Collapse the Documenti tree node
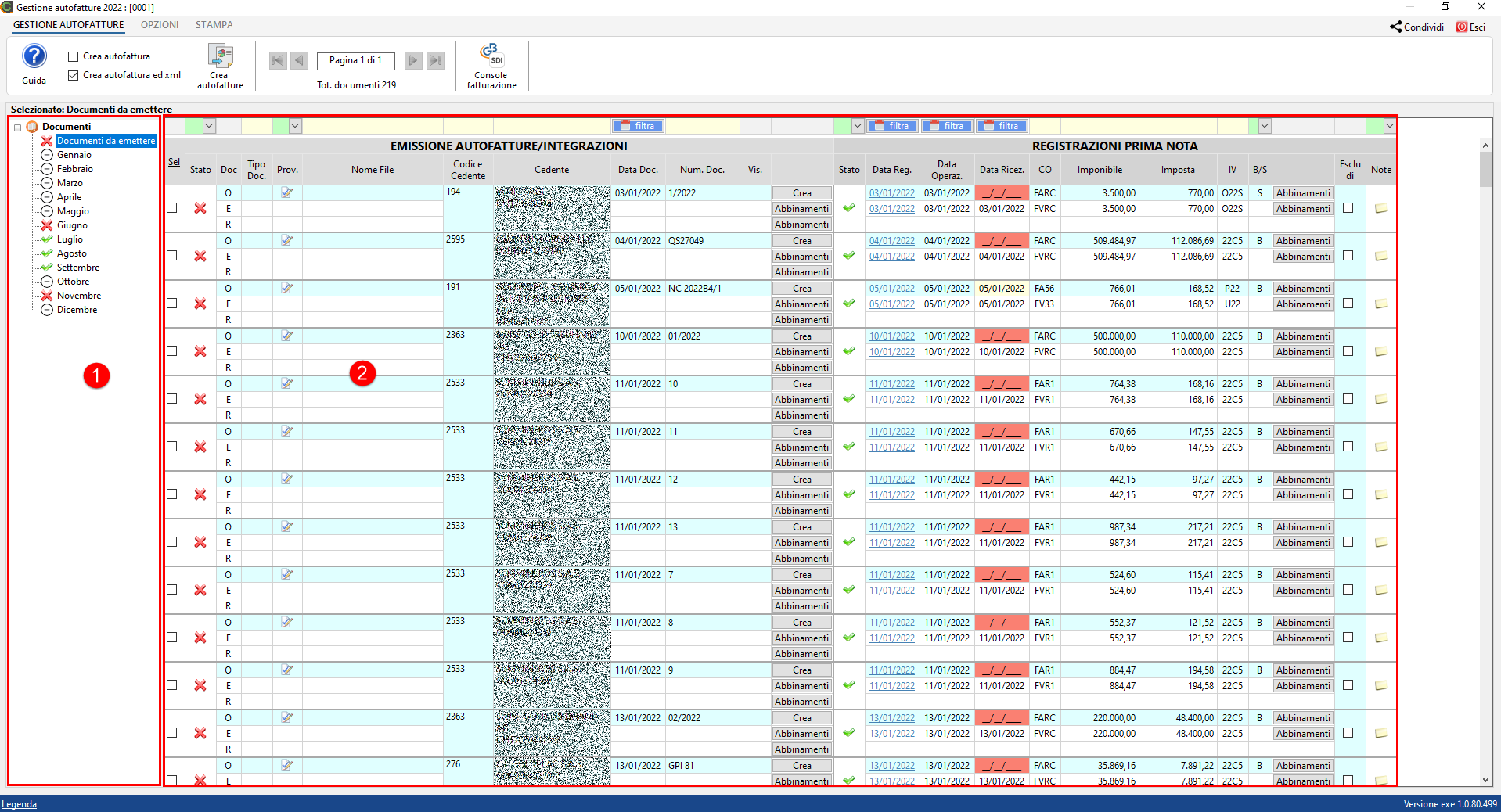This screenshot has height=812, width=1501. (x=17, y=127)
